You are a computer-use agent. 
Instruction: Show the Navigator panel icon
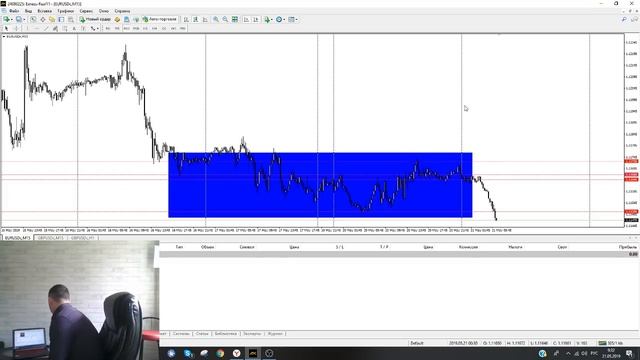click(52, 19)
